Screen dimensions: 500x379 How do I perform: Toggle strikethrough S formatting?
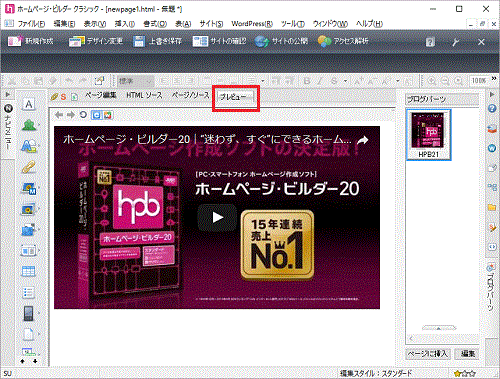coord(334,81)
